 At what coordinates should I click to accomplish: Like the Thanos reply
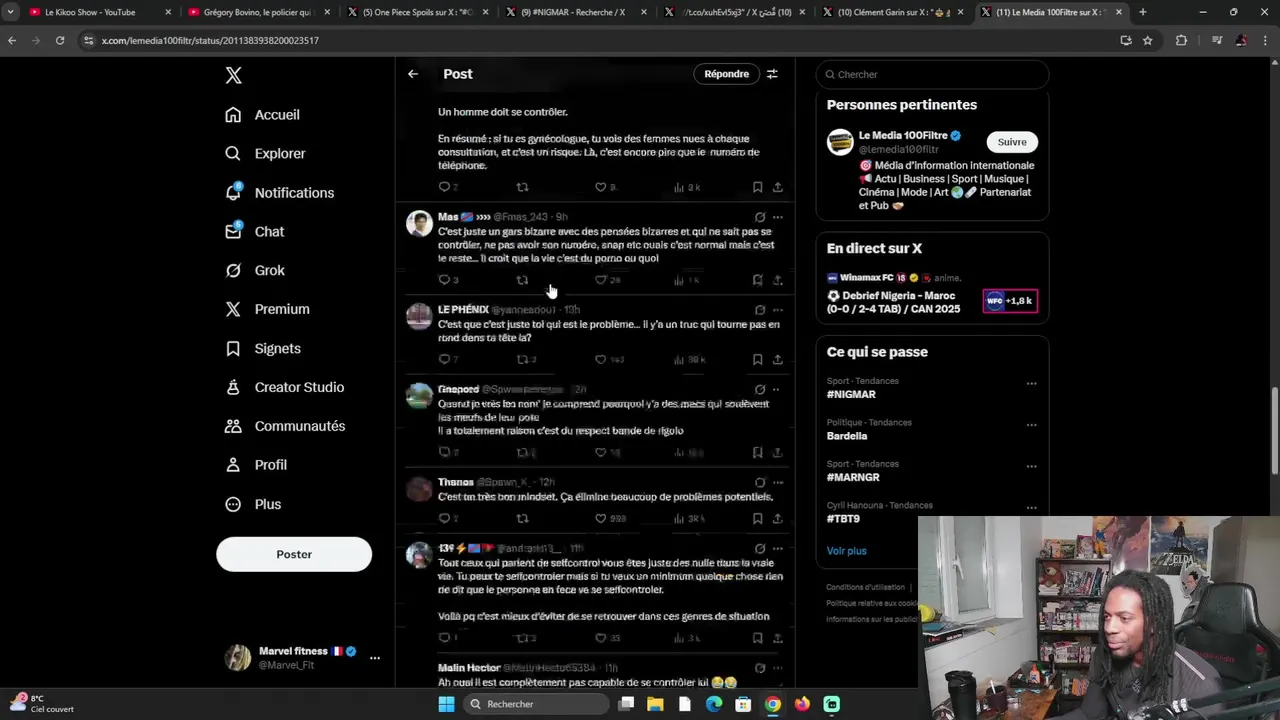(x=601, y=519)
